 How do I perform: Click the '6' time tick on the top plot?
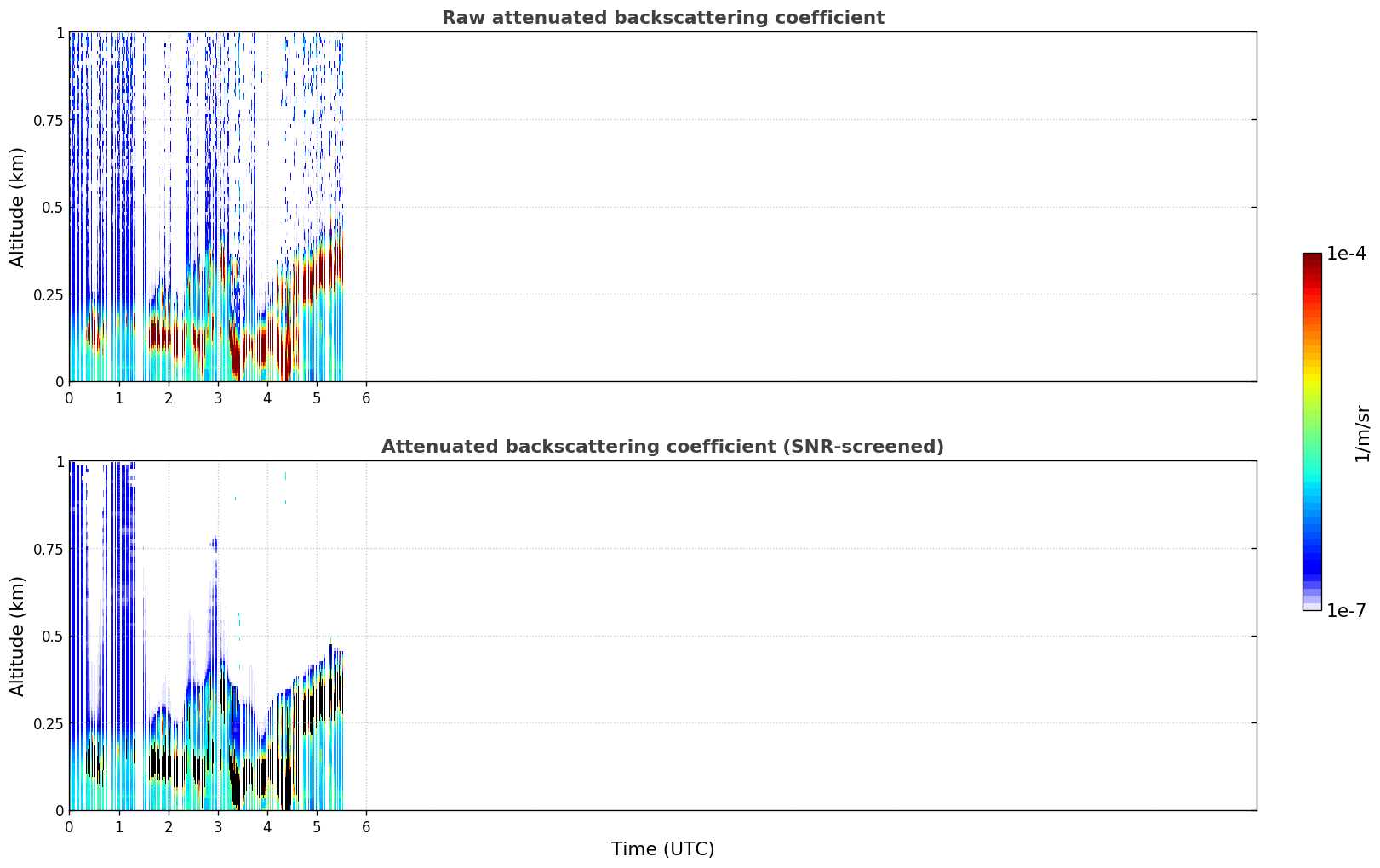(x=366, y=398)
